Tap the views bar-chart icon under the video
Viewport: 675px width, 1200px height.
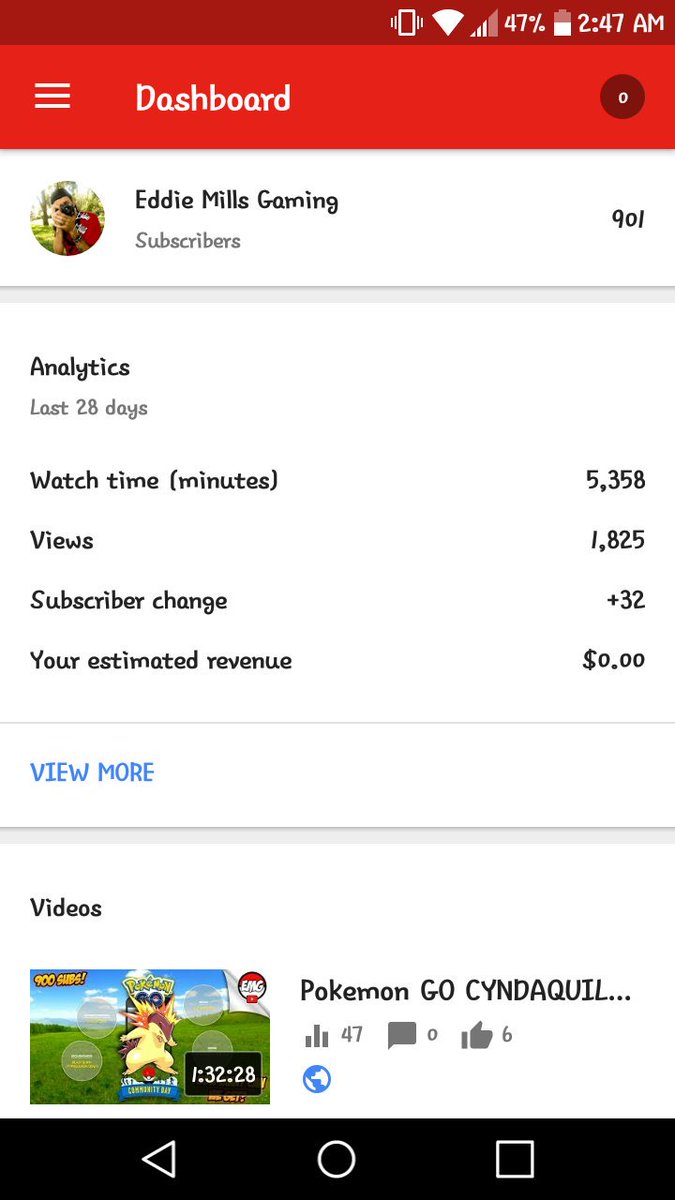coord(316,1035)
